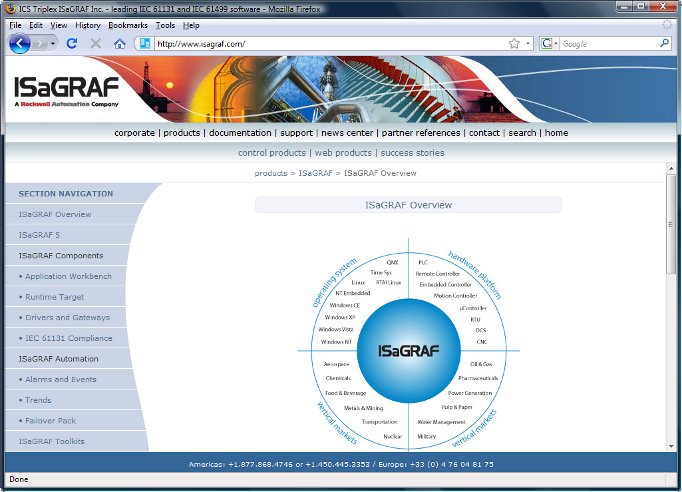Open the Tools menu

165,25
